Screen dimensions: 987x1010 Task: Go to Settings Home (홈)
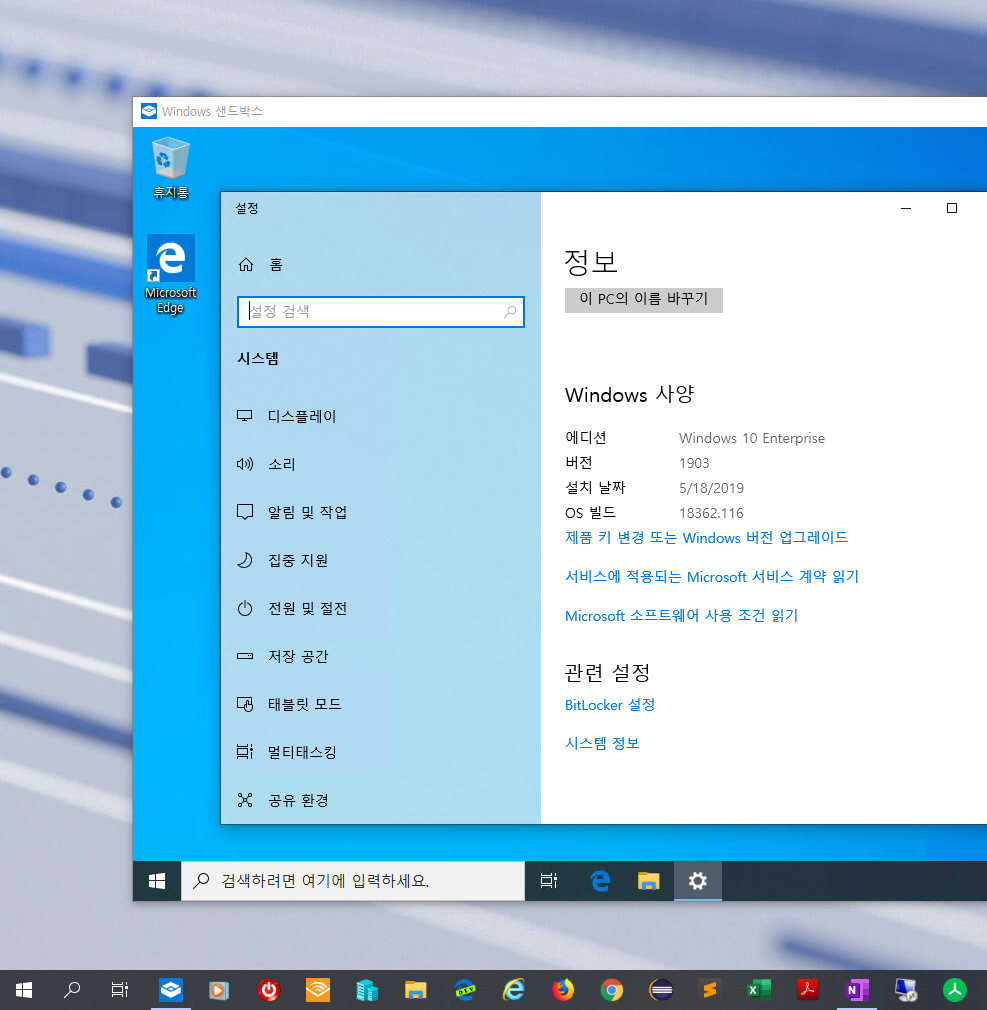pyautogui.click(x=260, y=265)
